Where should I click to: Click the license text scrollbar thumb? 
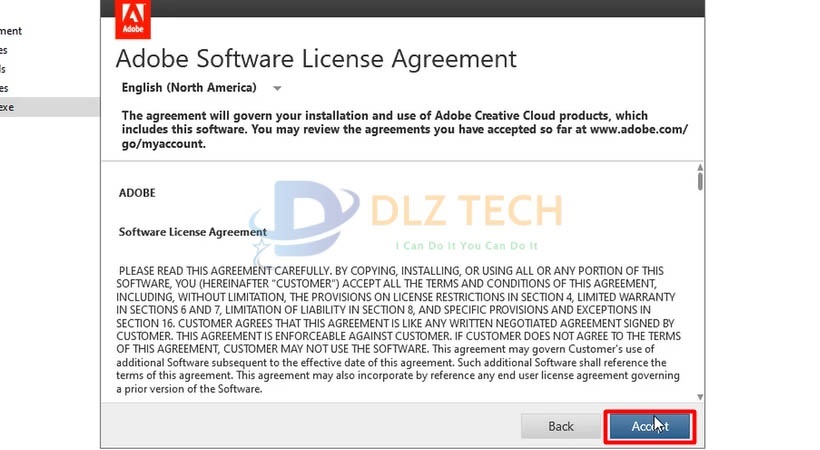[x=700, y=181]
